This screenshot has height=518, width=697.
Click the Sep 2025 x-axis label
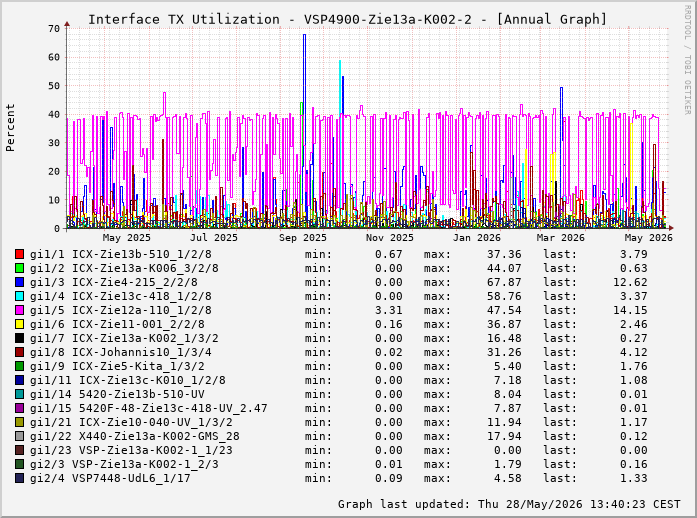[x=303, y=238]
